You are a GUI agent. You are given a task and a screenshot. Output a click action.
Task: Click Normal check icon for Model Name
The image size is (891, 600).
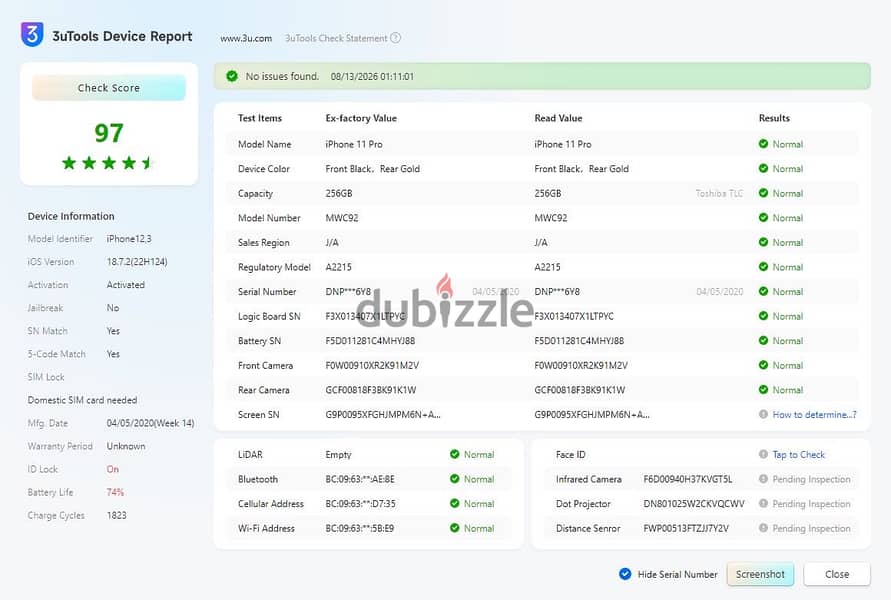pos(763,144)
